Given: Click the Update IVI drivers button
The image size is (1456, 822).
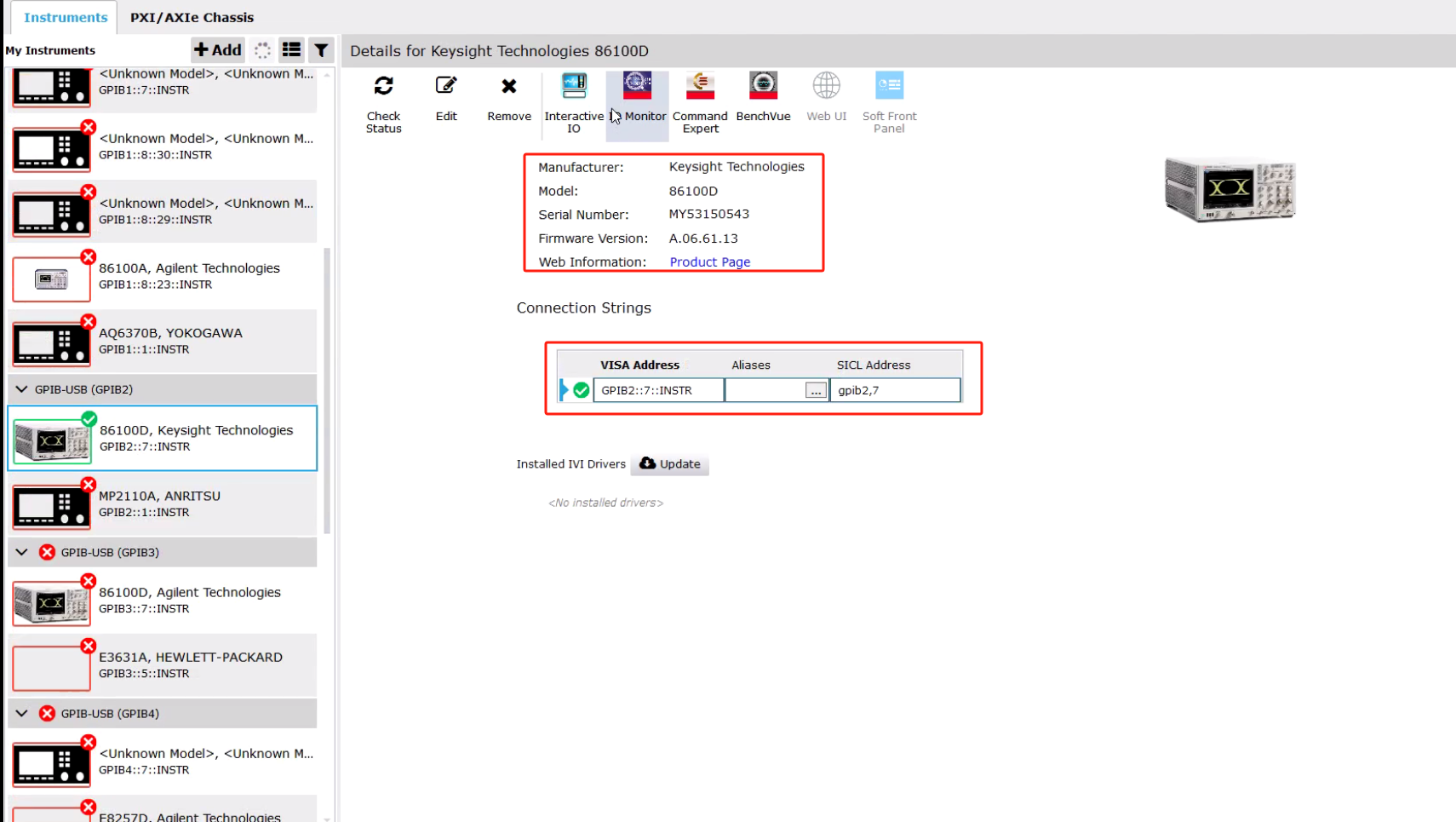Looking at the screenshot, I should point(670,464).
